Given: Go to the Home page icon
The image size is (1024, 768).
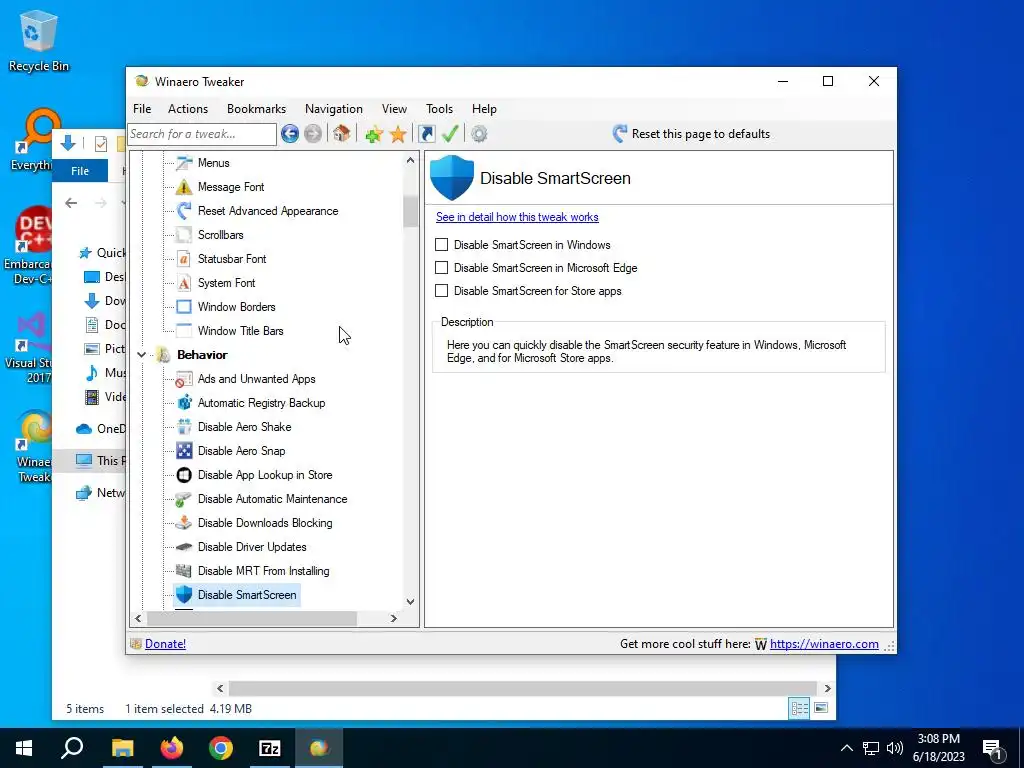Looking at the screenshot, I should [x=341, y=134].
